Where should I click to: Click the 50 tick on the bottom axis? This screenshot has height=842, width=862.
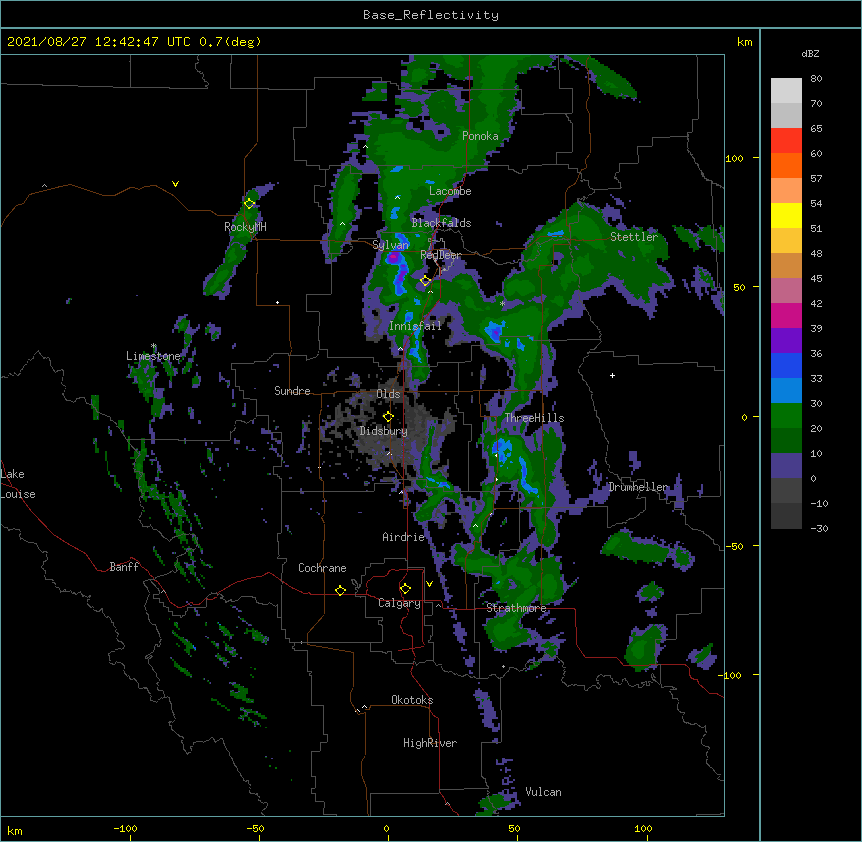[x=514, y=828]
